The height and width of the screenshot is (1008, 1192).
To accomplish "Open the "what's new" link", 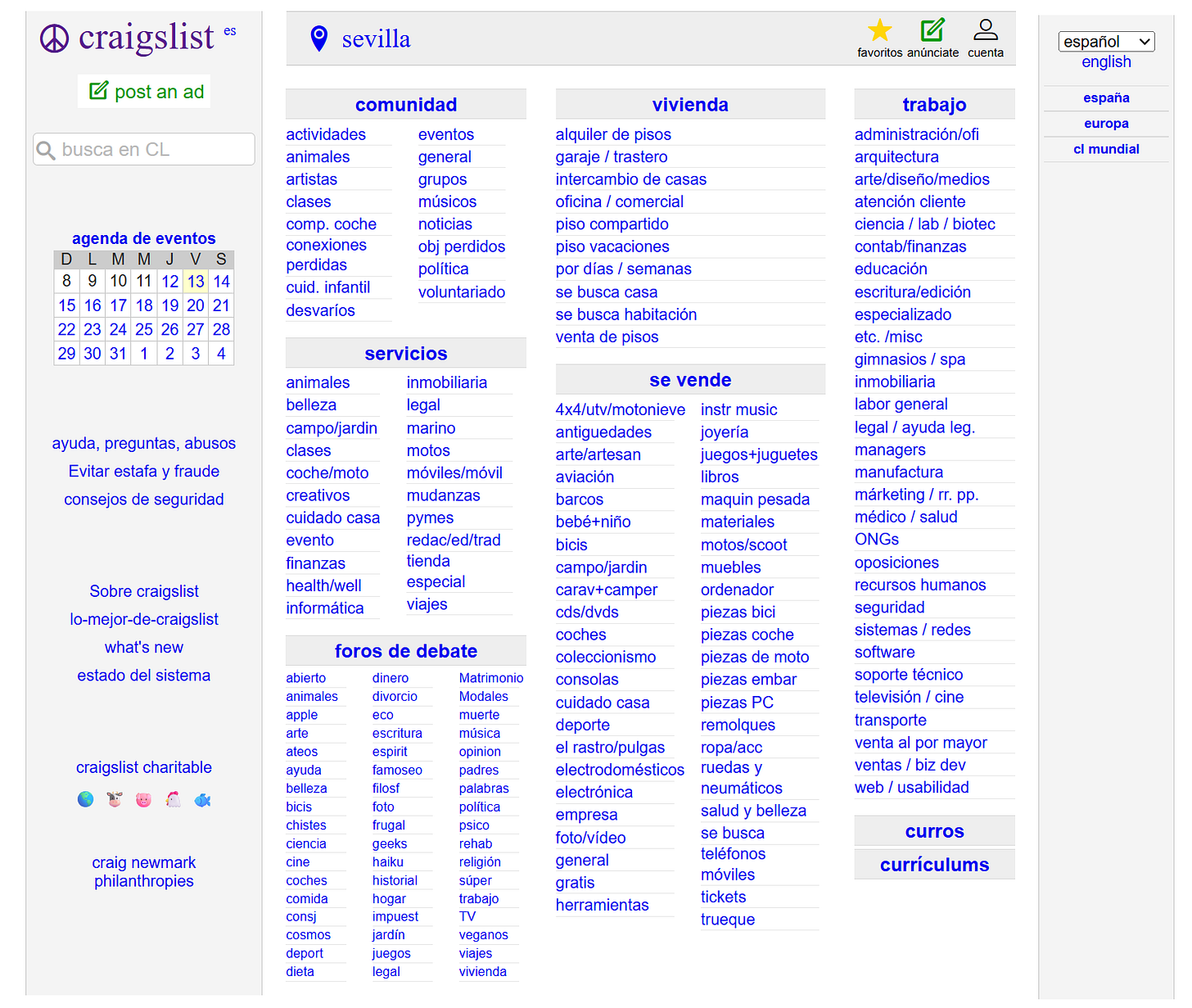I will coord(144,647).
